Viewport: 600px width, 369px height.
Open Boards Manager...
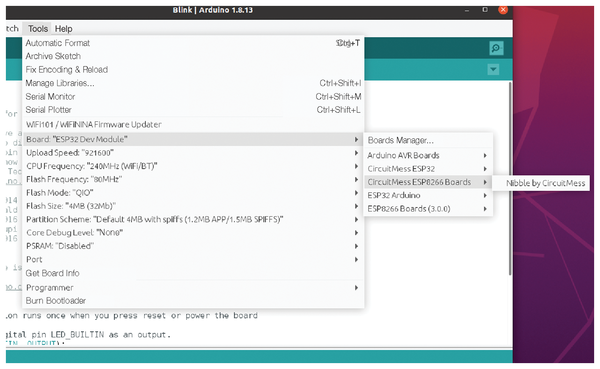pyautogui.click(x=428, y=140)
